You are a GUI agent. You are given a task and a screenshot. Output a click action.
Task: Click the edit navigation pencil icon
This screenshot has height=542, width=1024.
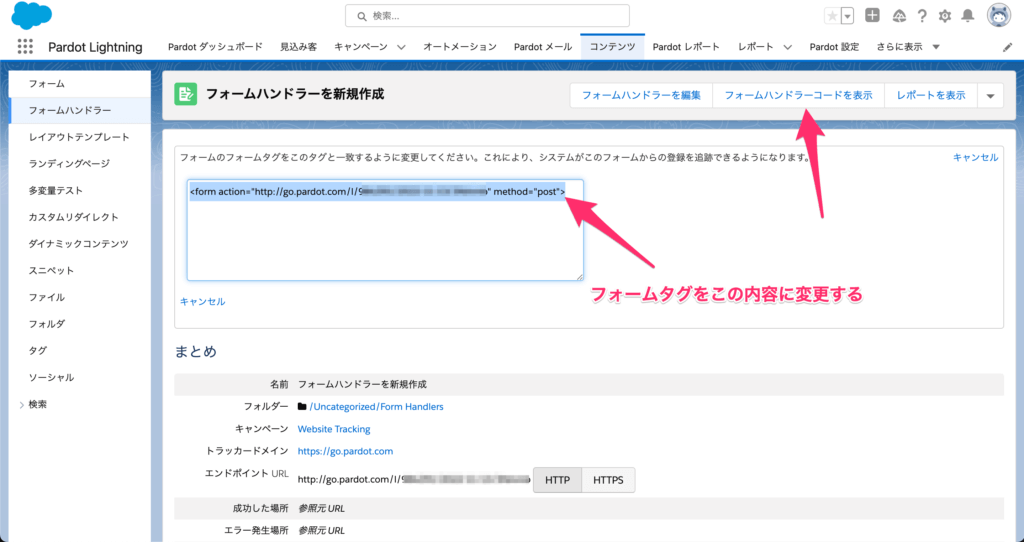(x=1008, y=47)
